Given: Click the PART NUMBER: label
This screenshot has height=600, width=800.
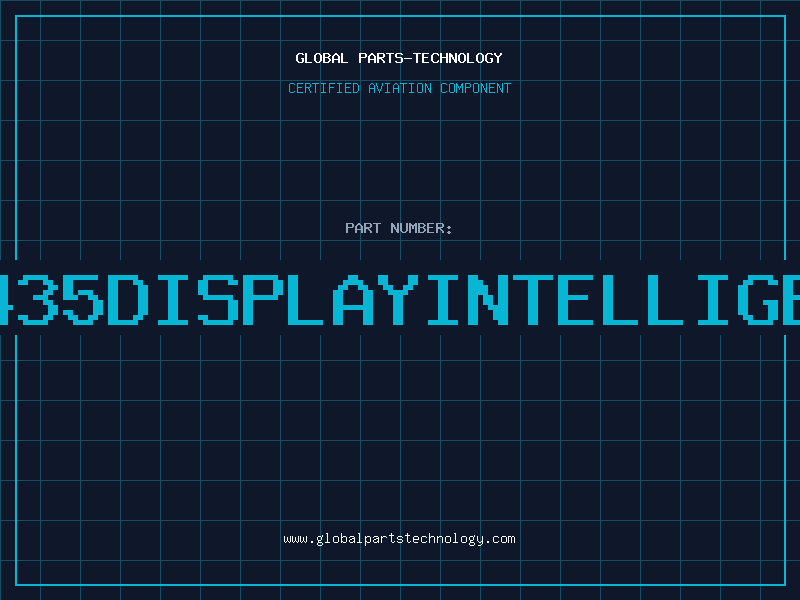Looking at the screenshot, I should 399,228.
